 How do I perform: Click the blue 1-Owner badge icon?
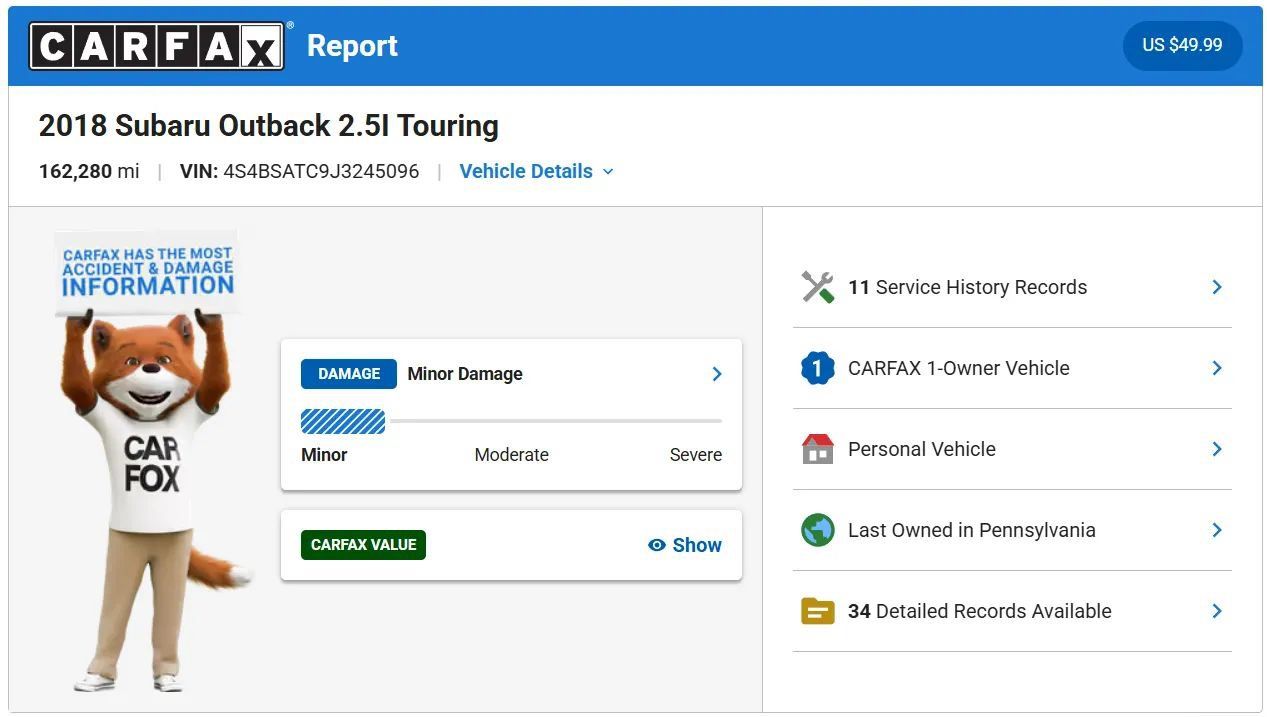(x=817, y=368)
